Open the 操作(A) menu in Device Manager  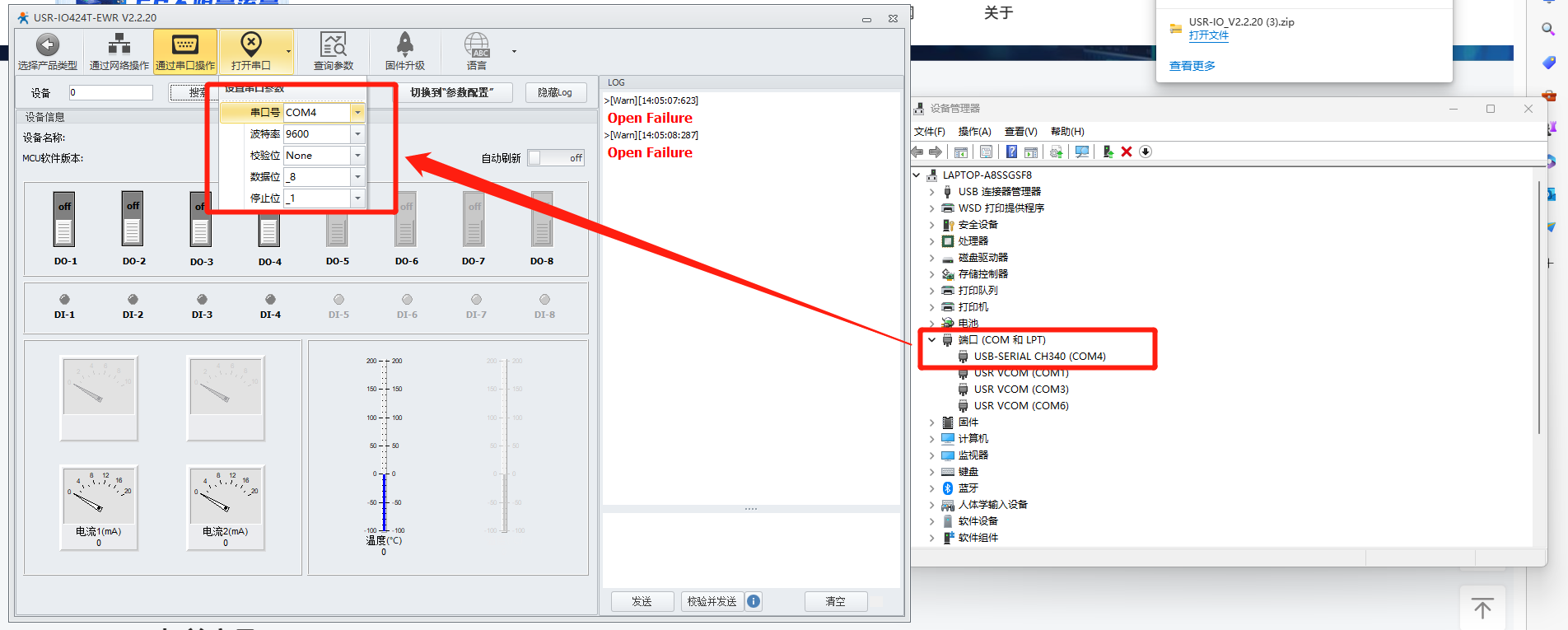click(x=974, y=132)
